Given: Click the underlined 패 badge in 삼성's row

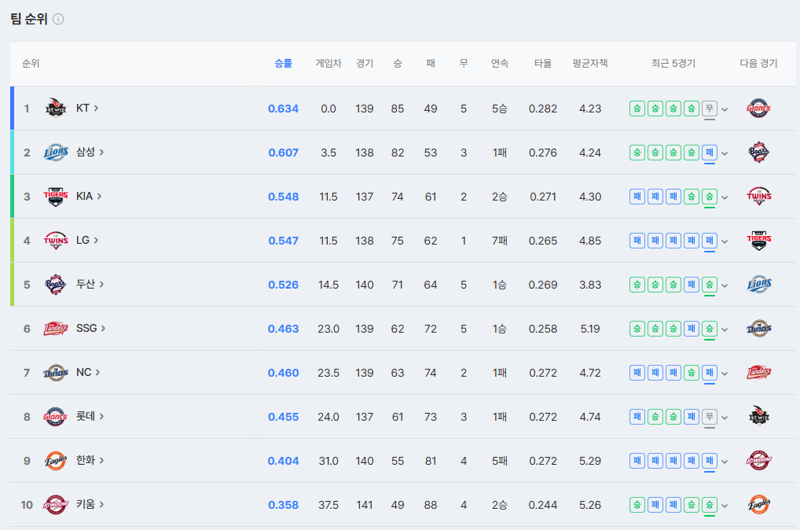Looking at the screenshot, I should click(709, 153).
